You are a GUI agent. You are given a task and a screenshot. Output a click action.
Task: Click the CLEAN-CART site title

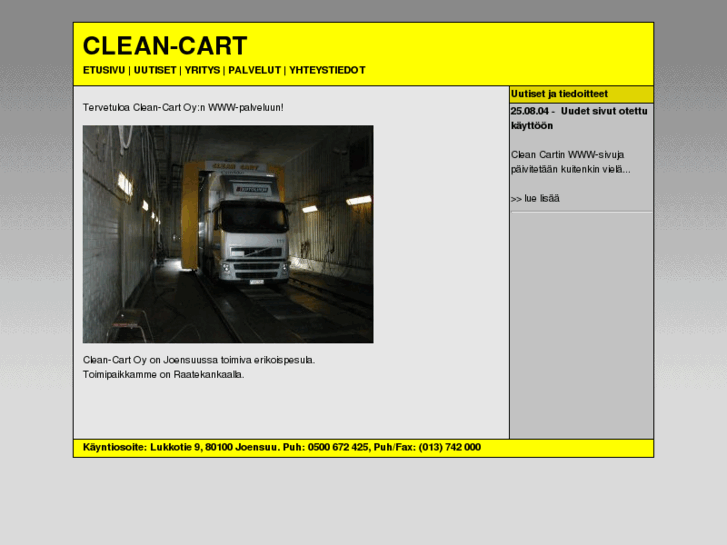165,45
